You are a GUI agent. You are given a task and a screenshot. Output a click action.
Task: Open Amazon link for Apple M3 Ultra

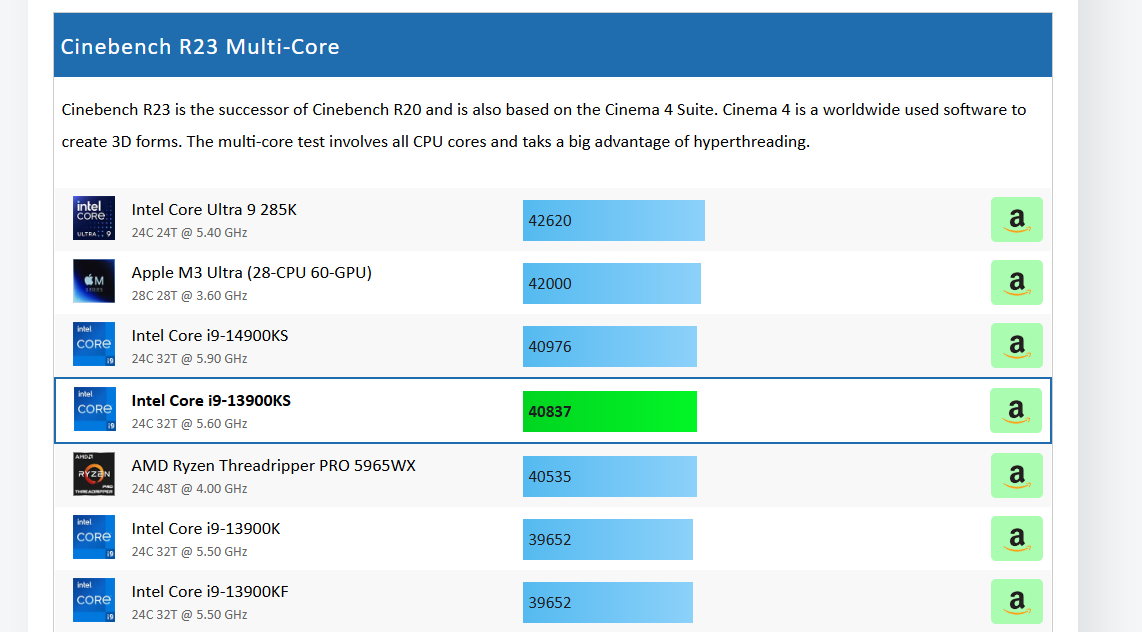1017,283
